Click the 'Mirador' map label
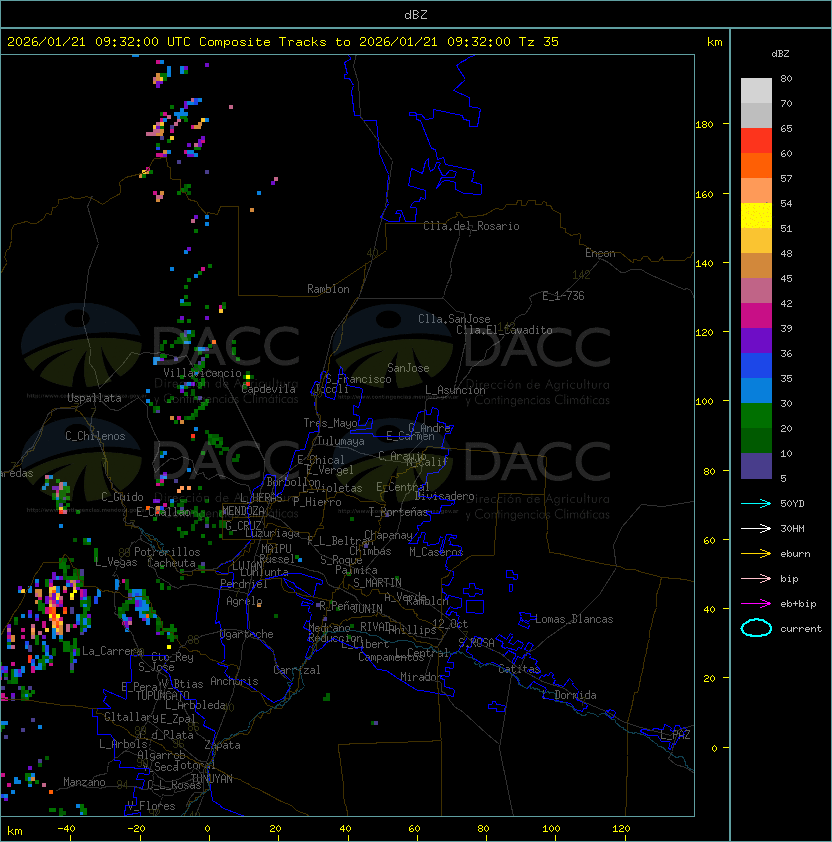Viewport: 832px width, 842px height. coord(422,677)
